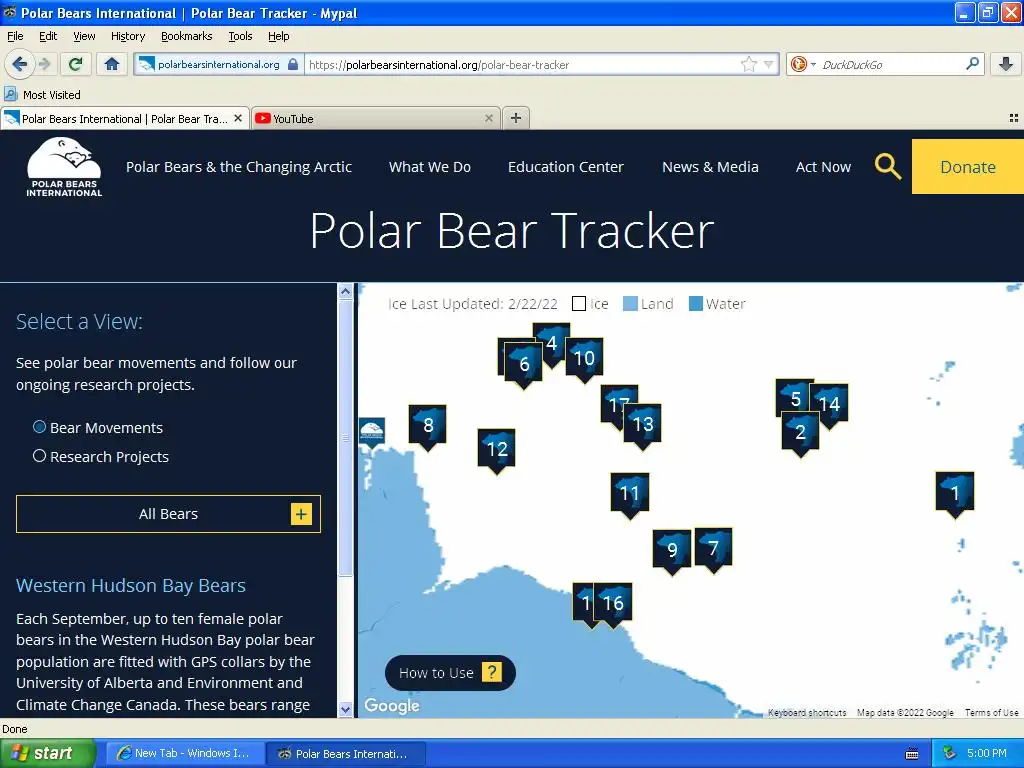Click the browser Forward arrow button

coord(44,64)
